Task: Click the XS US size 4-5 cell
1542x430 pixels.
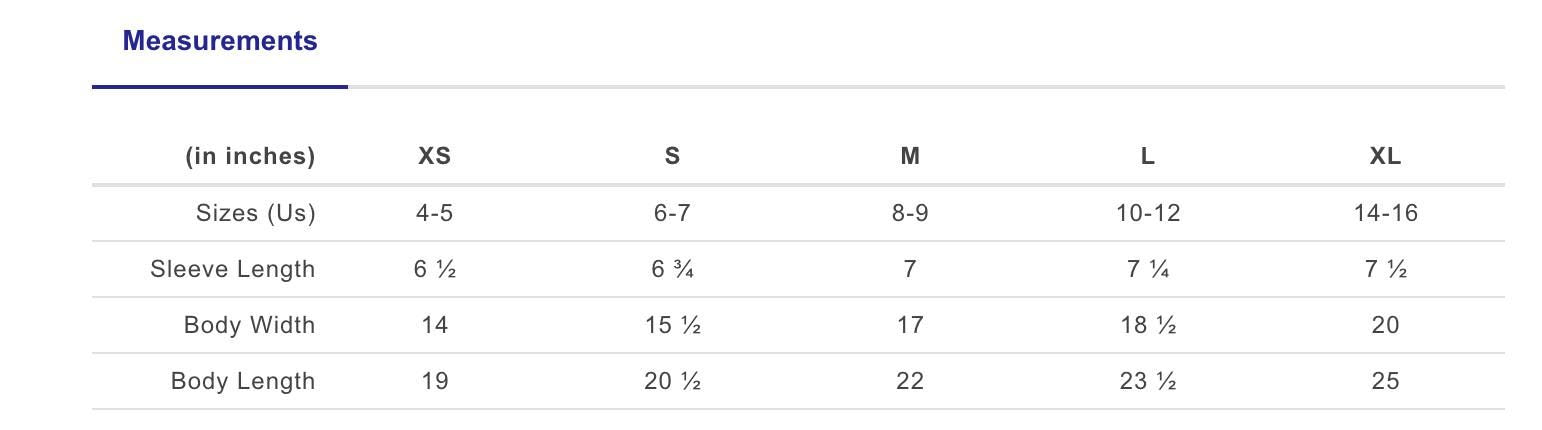Action: point(434,213)
